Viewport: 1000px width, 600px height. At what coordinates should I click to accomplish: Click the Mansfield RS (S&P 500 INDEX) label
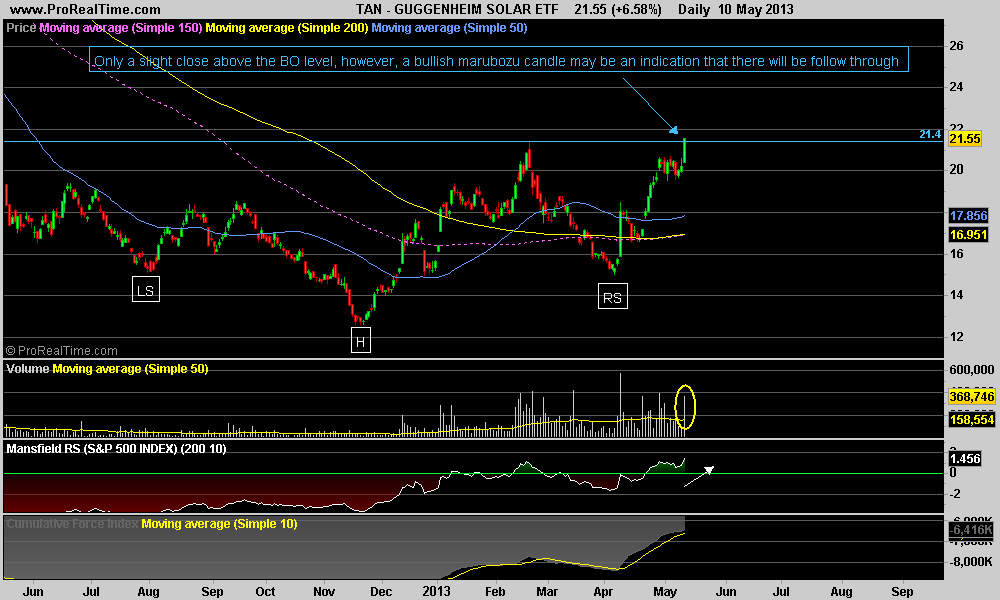pyautogui.click(x=116, y=448)
